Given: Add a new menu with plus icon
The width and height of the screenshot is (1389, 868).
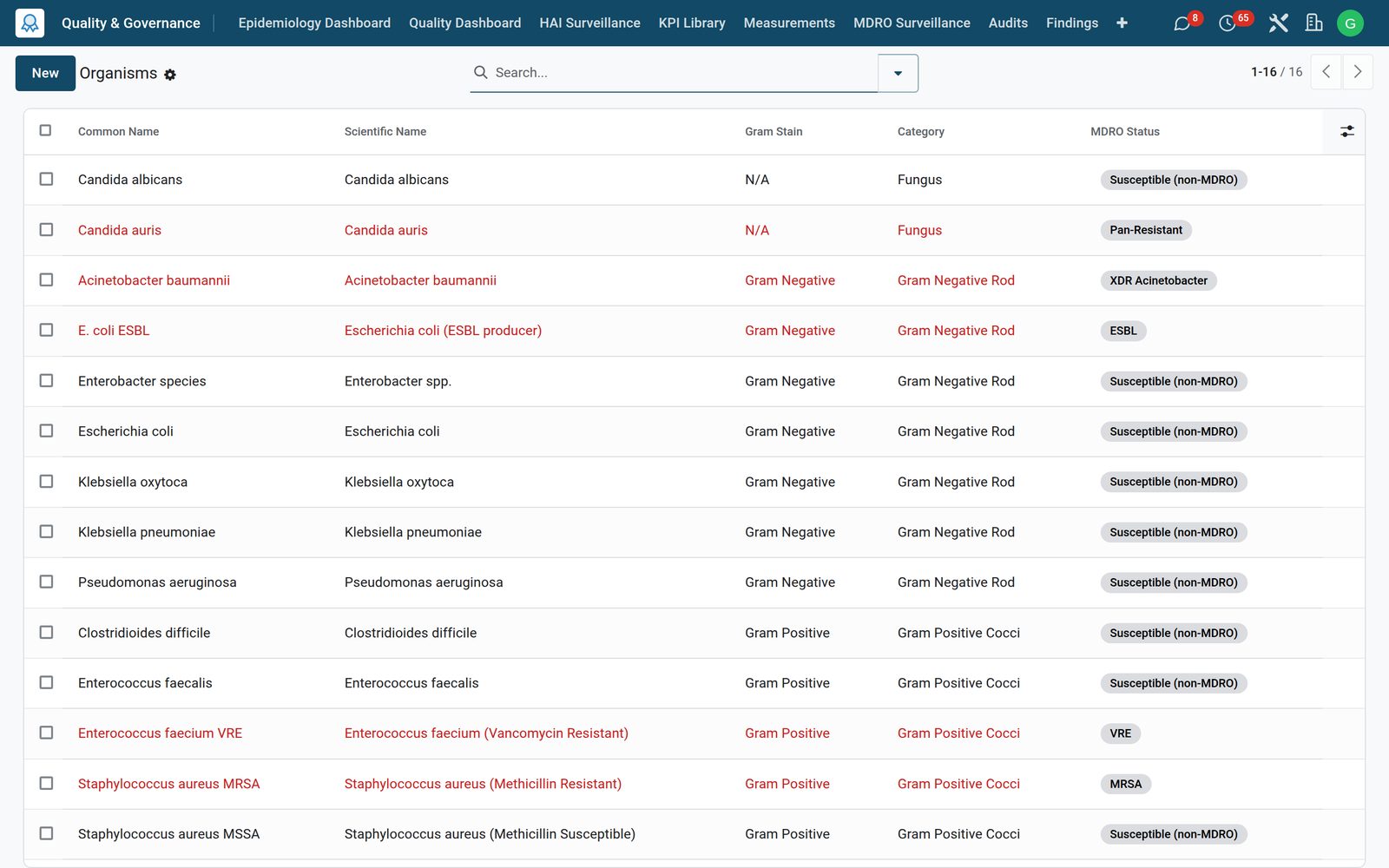Looking at the screenshot, I should (1122, 23).
